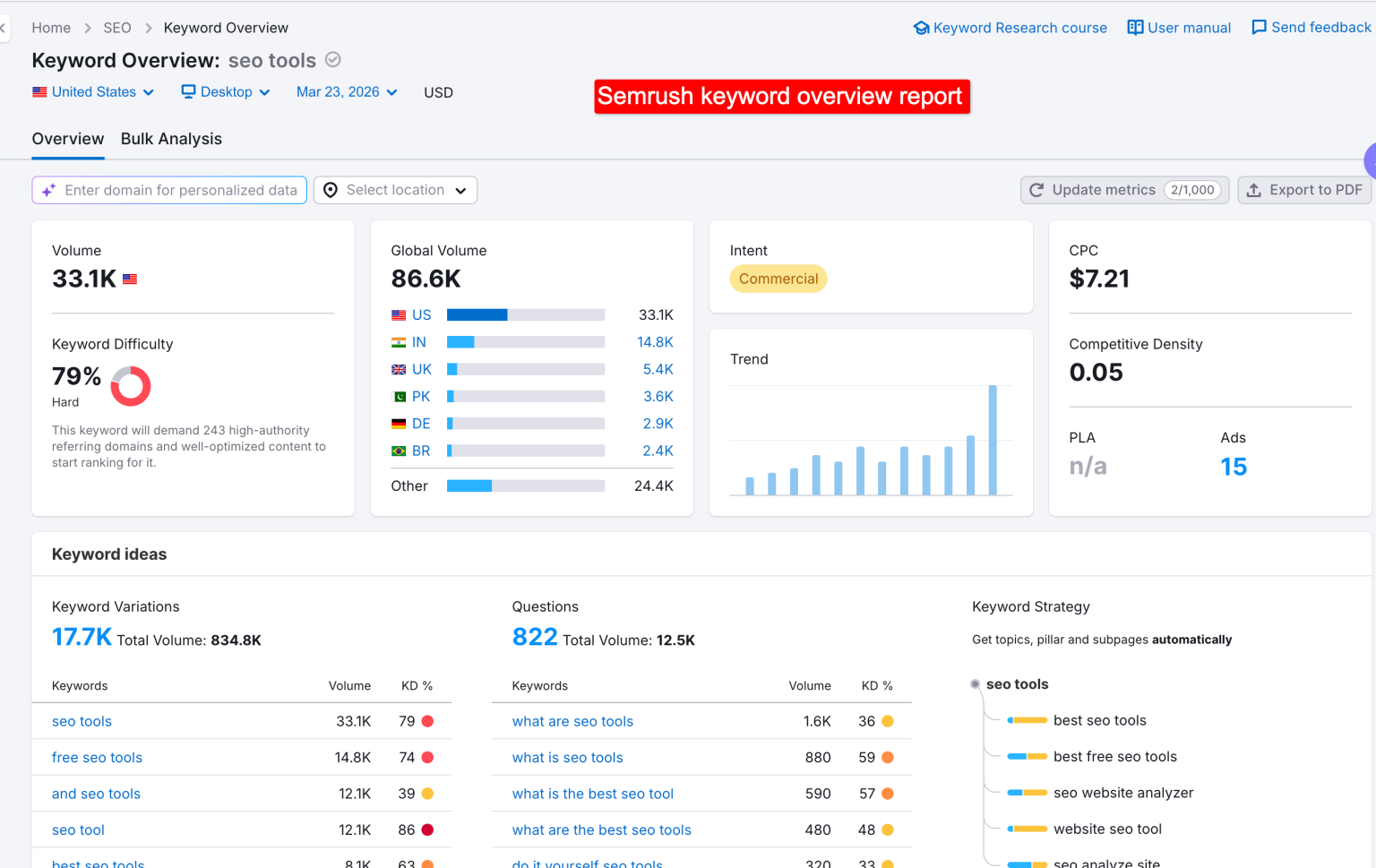
Task: Switch to the Bulk Analysis tab
Action: [x=171, y=139]
